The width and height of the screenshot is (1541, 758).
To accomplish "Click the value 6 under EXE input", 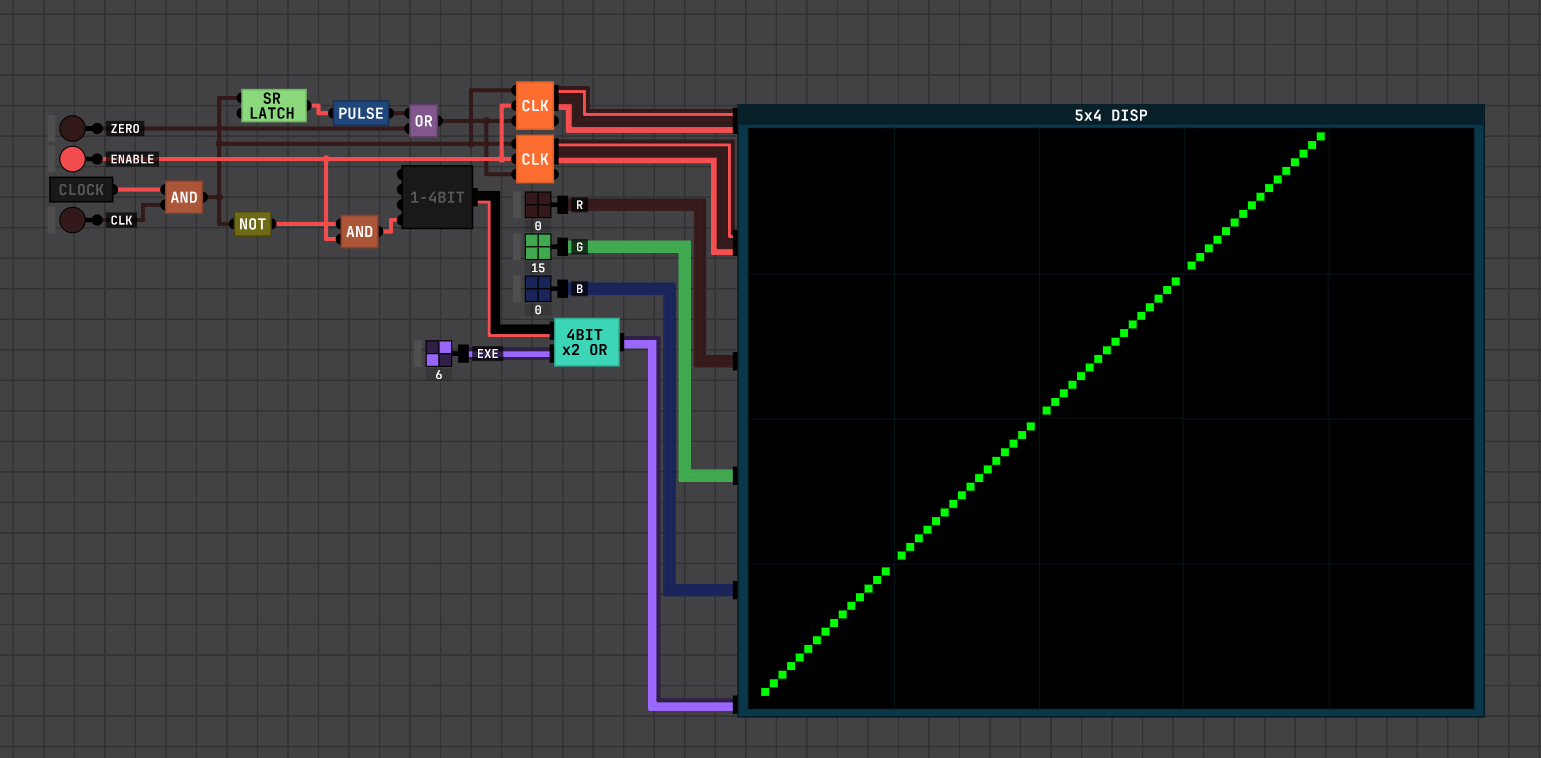I will [x=439, y=375].
